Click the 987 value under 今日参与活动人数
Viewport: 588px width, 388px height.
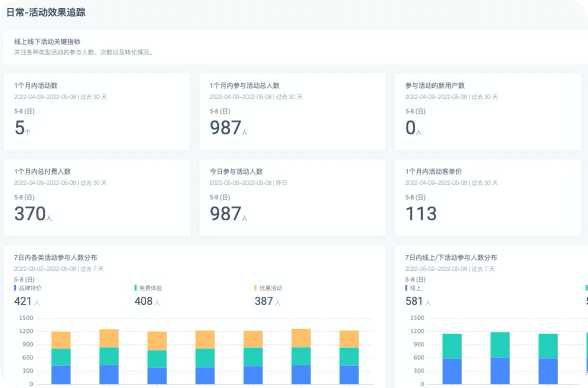225,214
